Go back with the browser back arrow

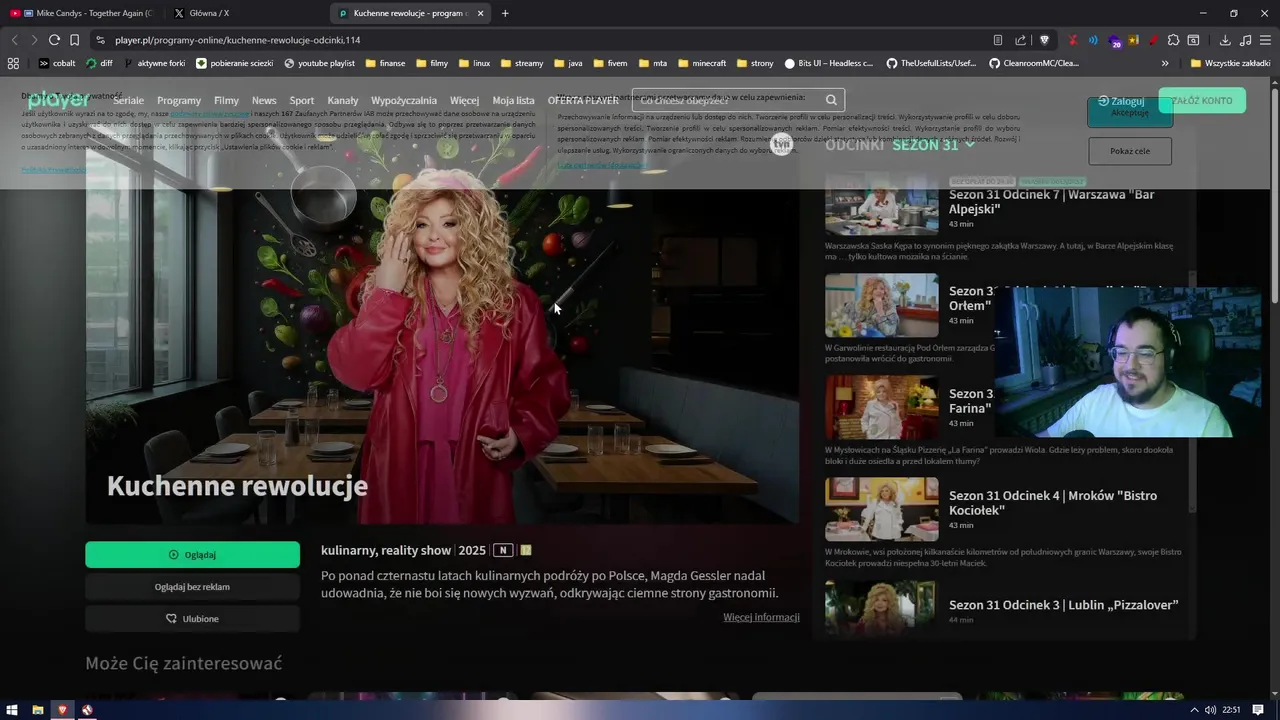coord(14,40)
